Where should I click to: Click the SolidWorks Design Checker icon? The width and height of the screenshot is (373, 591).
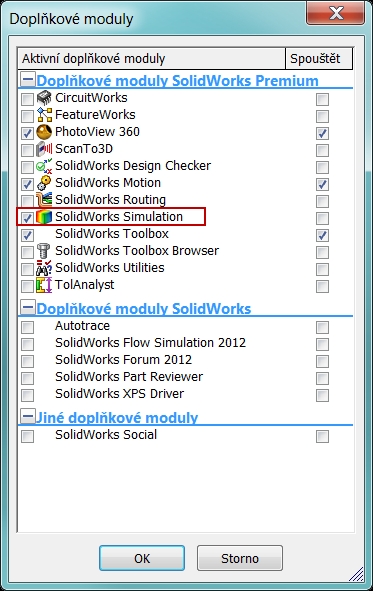(x=44, y=166)
